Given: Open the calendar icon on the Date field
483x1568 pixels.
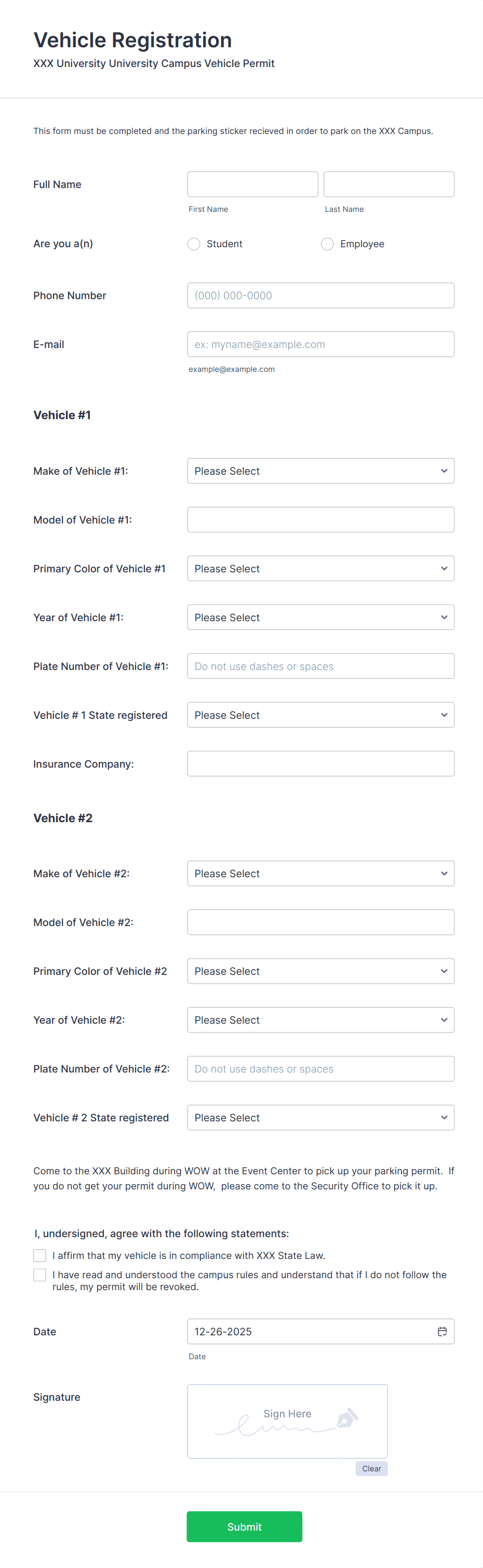Looking at the screenshot, I should click(442, 1331).
